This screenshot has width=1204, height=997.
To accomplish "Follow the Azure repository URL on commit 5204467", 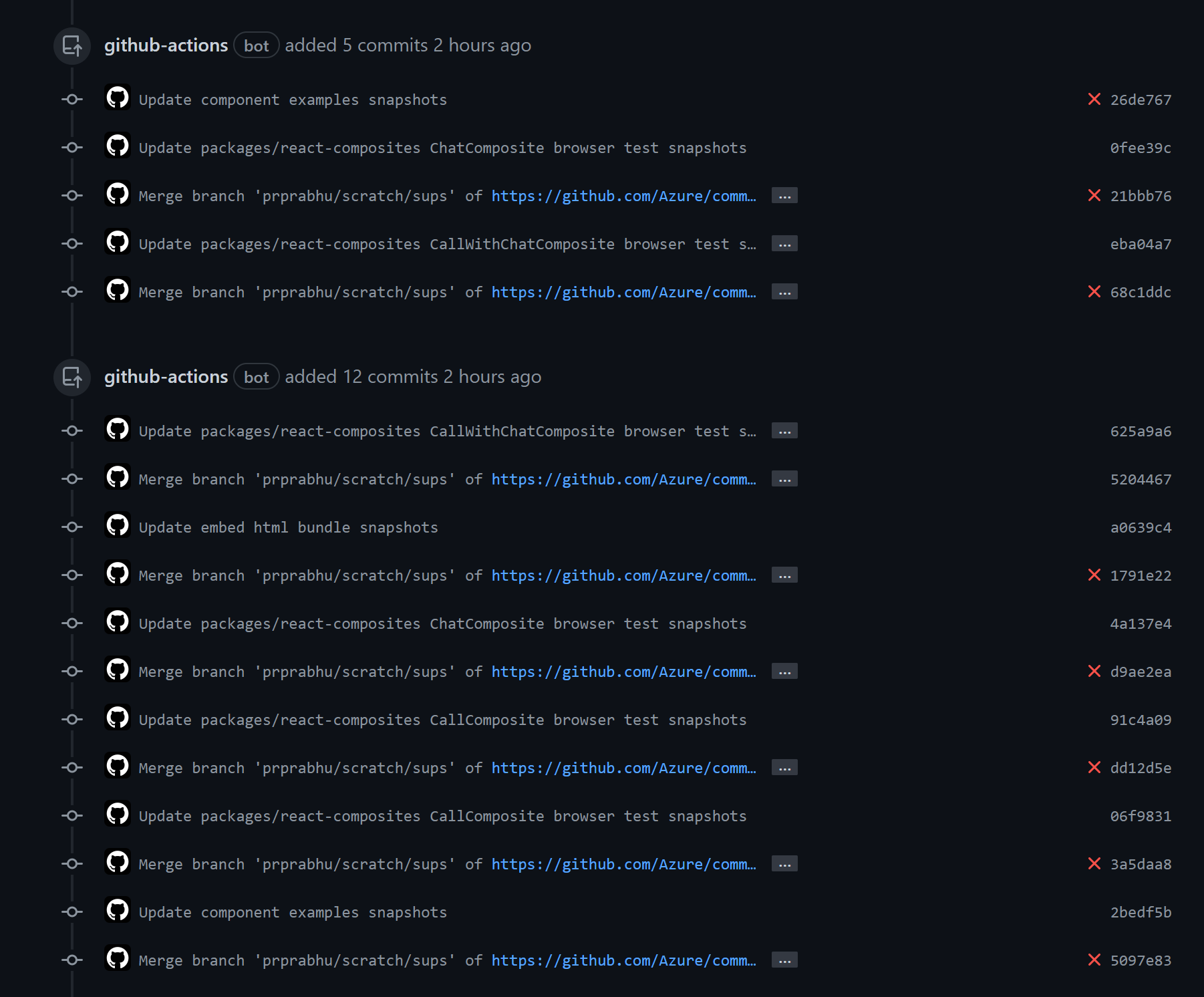I will click(623, 479).
